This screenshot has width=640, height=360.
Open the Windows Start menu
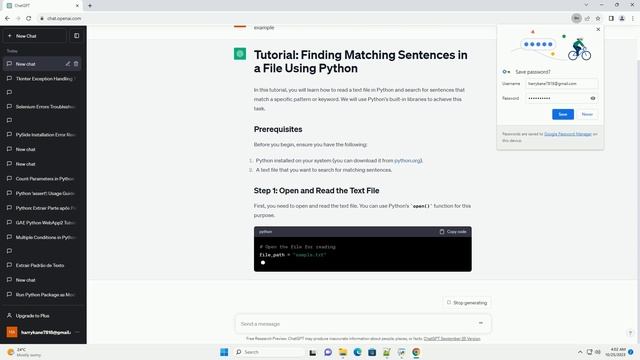pyautogui.click(x=224, y=352)
